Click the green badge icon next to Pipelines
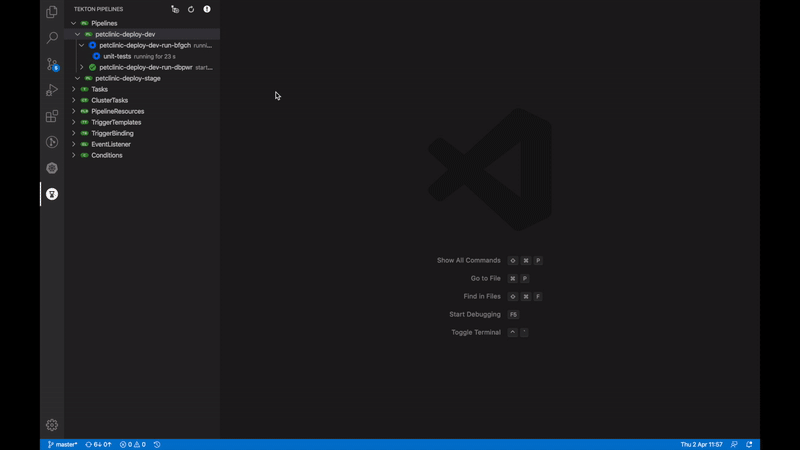 pyautogui.click(x=85, y=23)
